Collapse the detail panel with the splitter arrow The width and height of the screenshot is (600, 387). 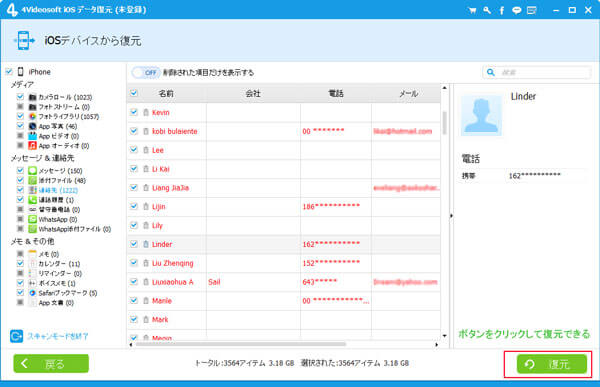[x=451, y=216]
